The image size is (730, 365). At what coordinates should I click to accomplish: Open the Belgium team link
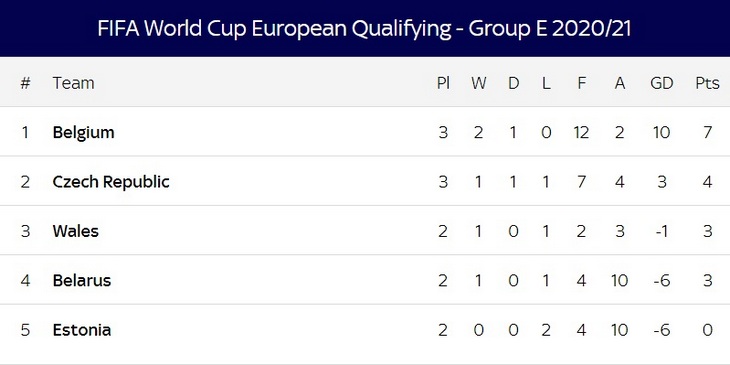(x=83, y=133)
